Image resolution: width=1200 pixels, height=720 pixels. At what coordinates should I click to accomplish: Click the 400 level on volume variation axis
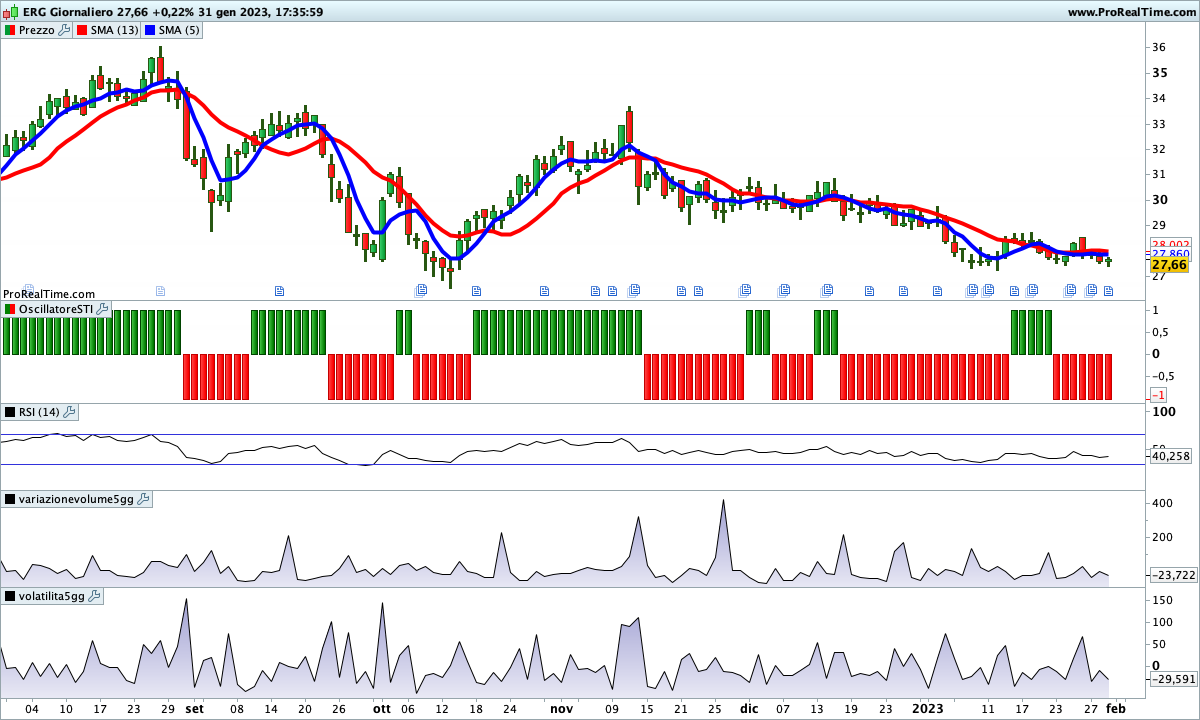[1162, 503]
